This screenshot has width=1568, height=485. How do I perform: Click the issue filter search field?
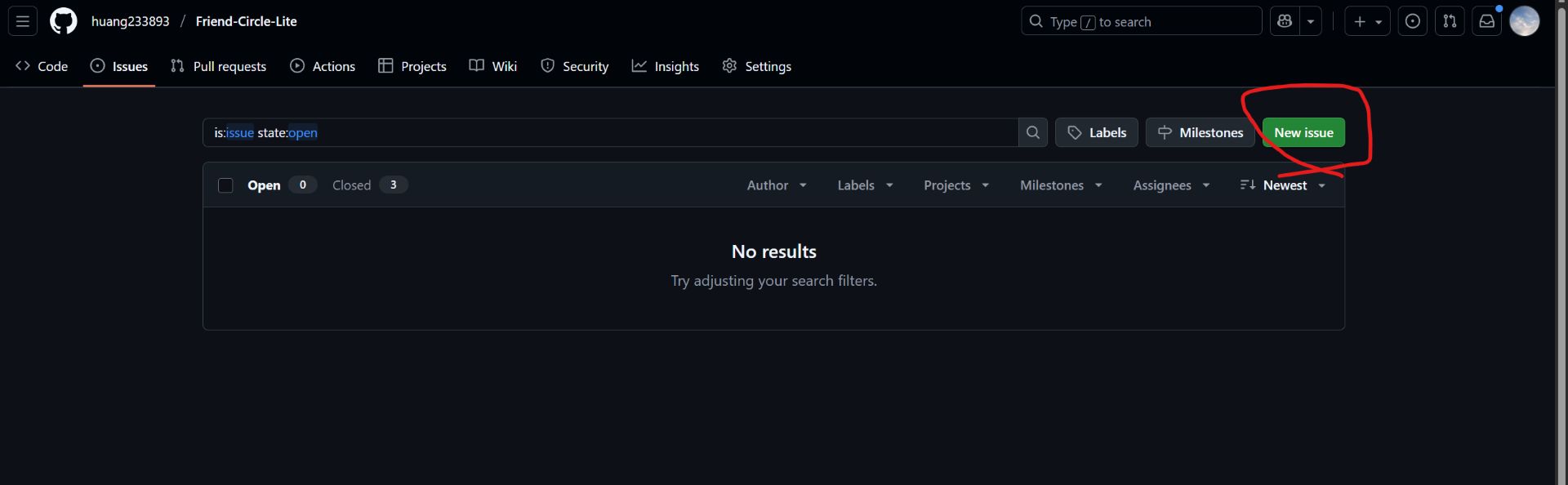(610, 132)
